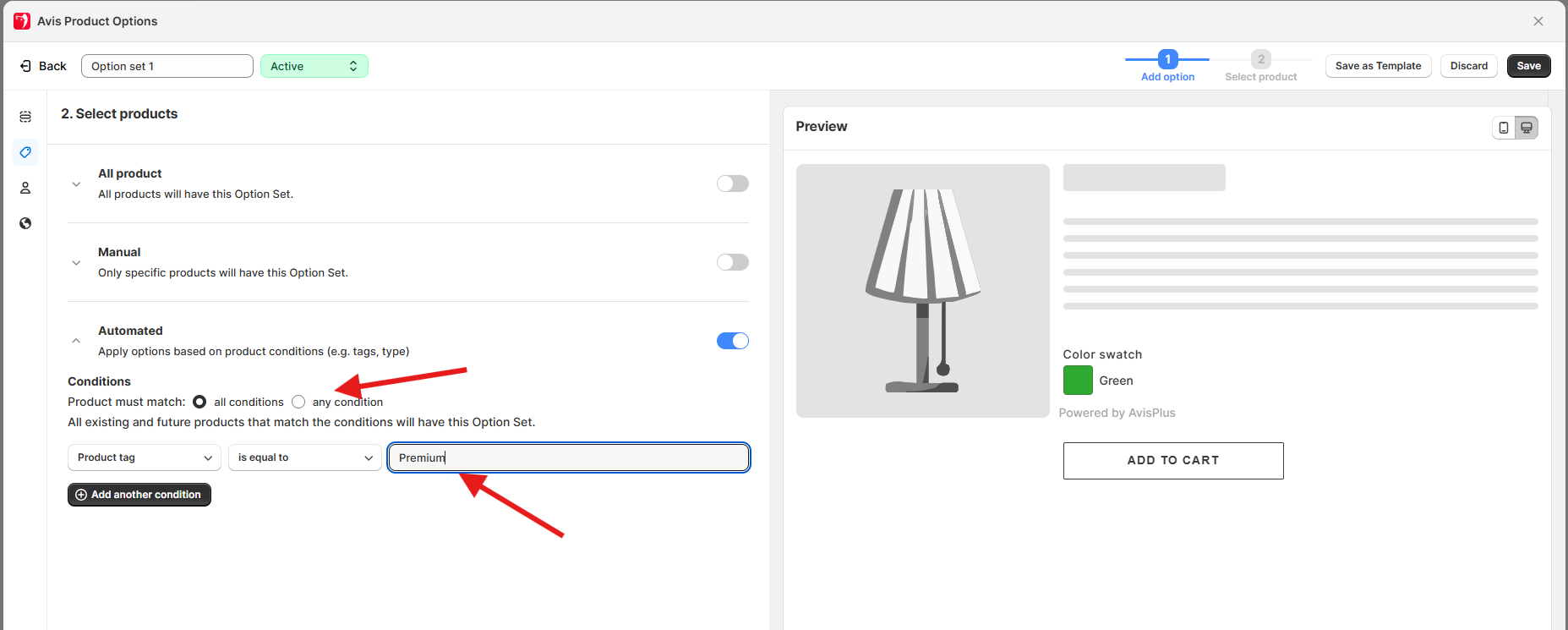Go back using the Back arrow button
Screen dimensions: 1568x630
coord(43,66)
